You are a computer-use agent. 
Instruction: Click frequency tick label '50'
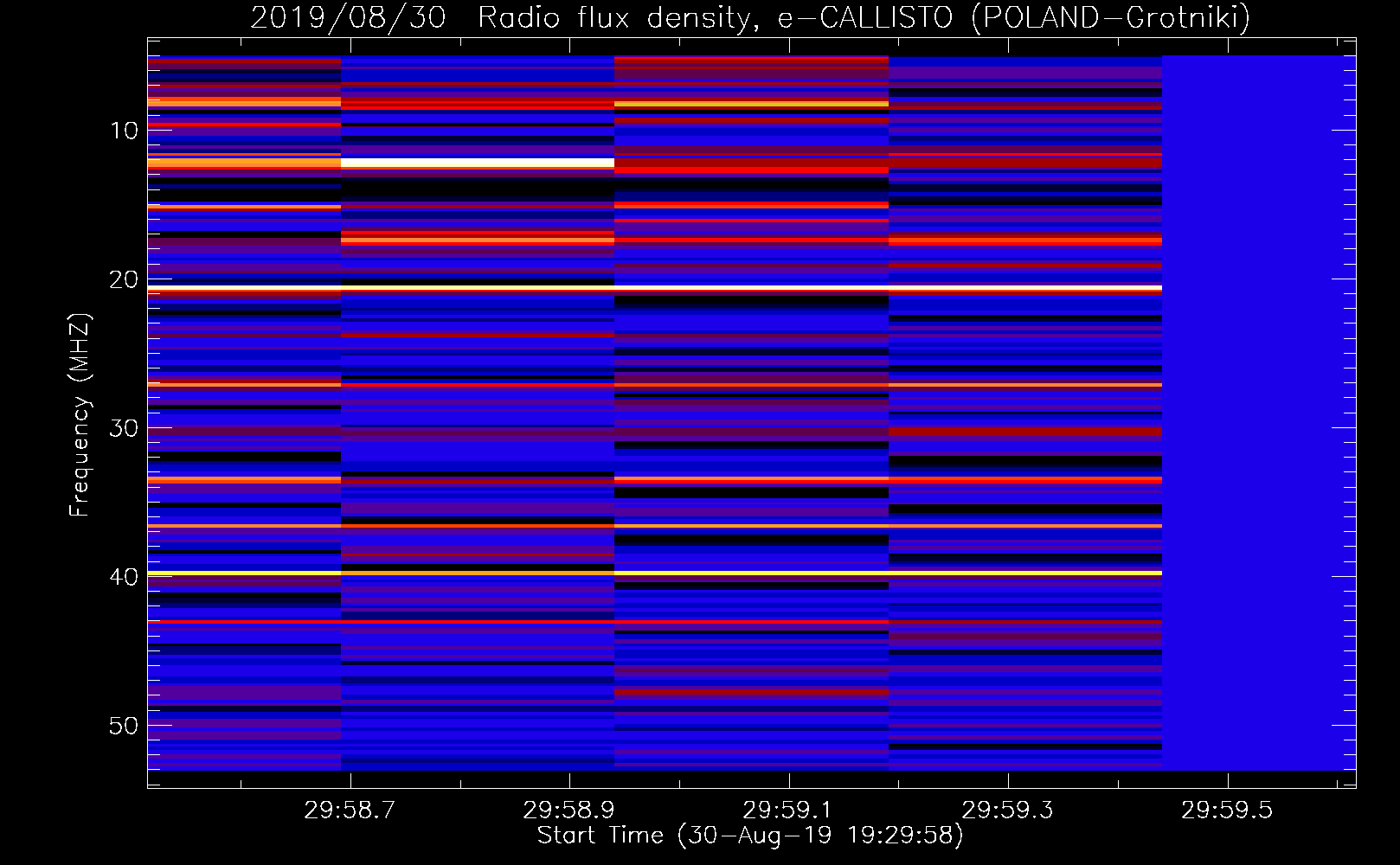pos(124,726)
